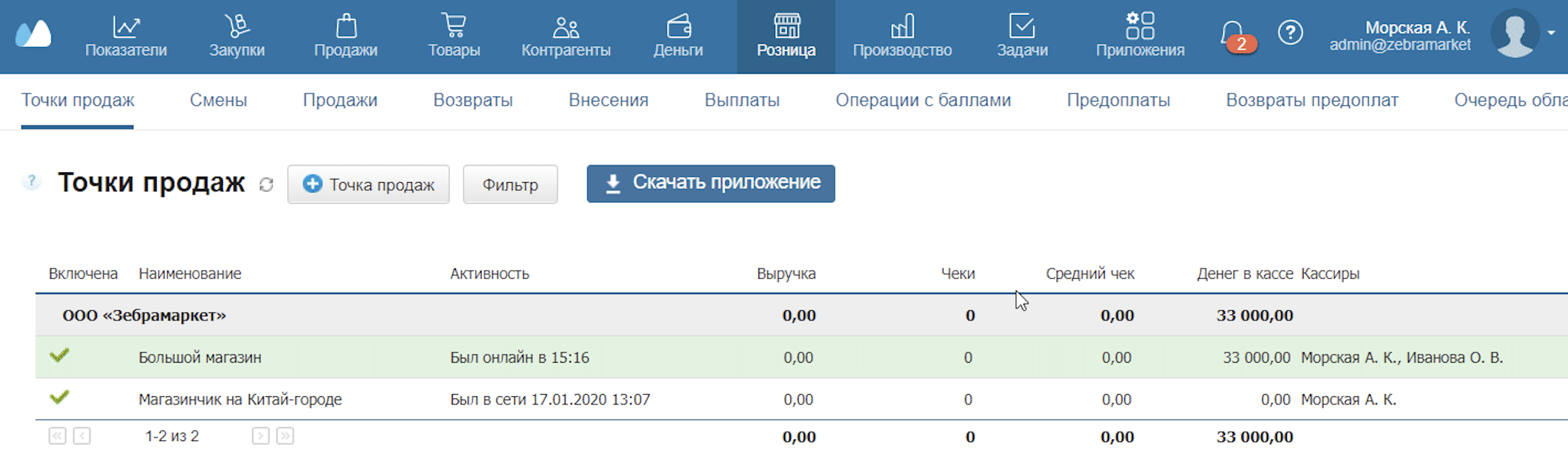Switch to the Возвраты tab
This screenshot has height=455, width=1568.
pos(472,100)
